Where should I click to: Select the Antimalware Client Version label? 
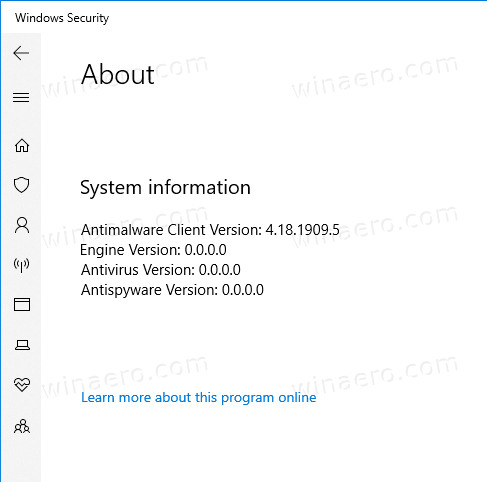[172, 230]
